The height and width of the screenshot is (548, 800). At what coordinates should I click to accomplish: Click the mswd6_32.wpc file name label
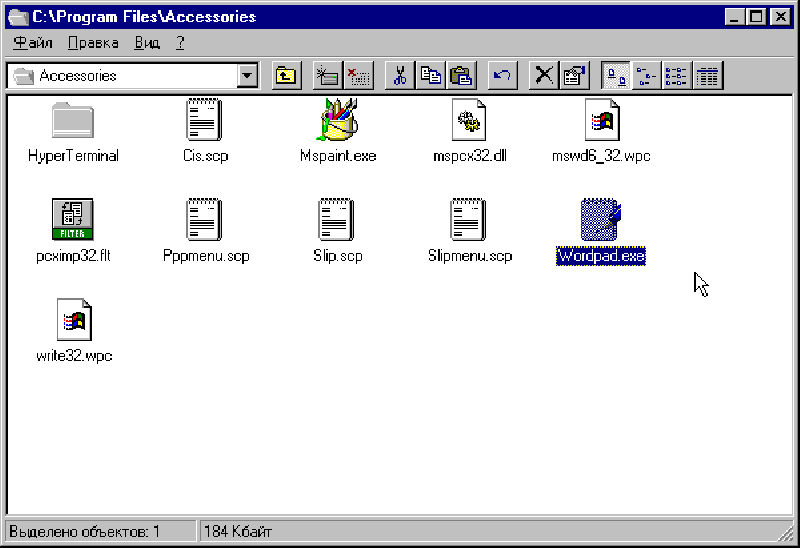coord(601,156)
